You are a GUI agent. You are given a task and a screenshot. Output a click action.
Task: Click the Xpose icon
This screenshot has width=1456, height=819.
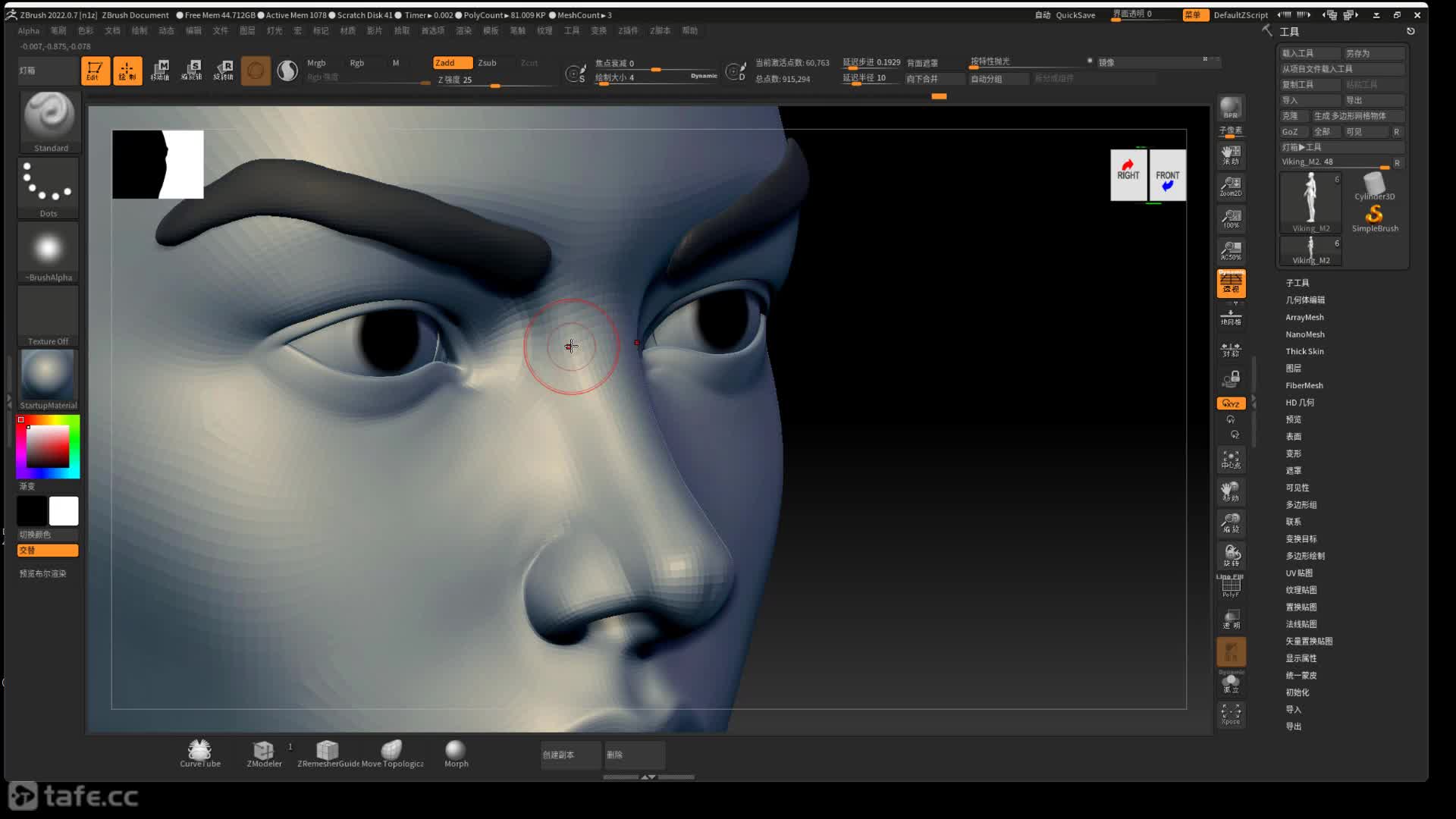1231,714
